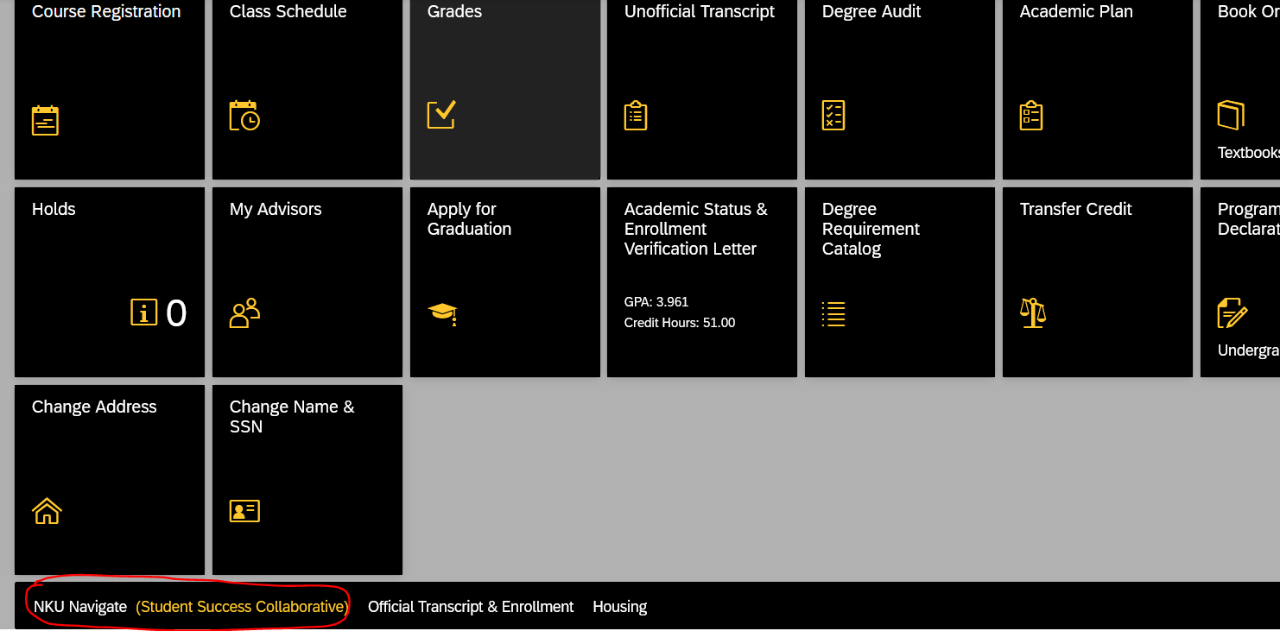The height and width of the screenshot is (631, 1280).
Task: Click the Change Name & SSN ID icon
Action: 244,510
